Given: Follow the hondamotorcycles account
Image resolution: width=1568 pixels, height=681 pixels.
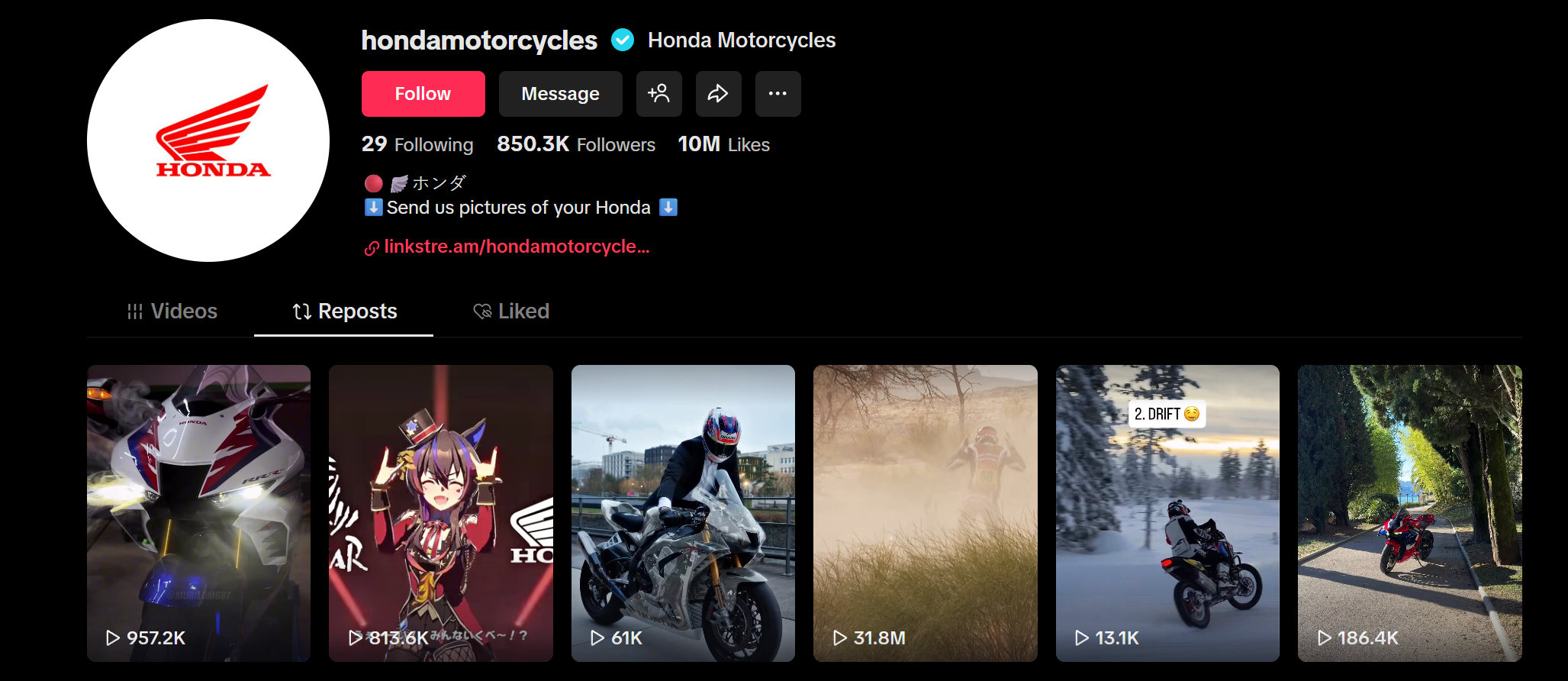Looking at the screenshot, I should pyautogui.click(x=423, y=94).
